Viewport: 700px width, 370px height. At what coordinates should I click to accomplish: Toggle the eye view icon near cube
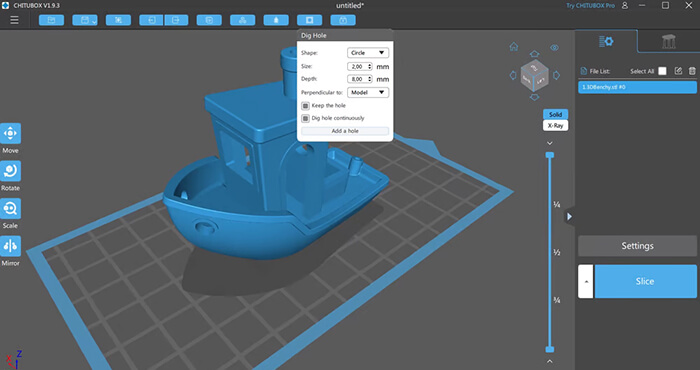tap(554, 47)
